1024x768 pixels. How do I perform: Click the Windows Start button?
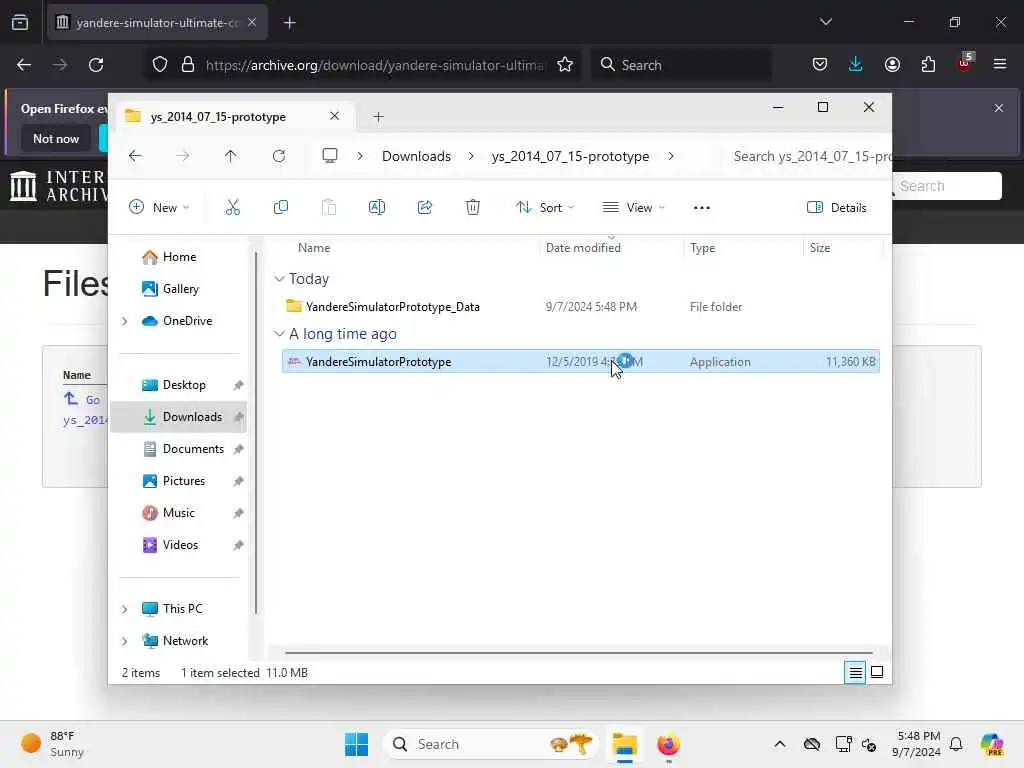357,744
